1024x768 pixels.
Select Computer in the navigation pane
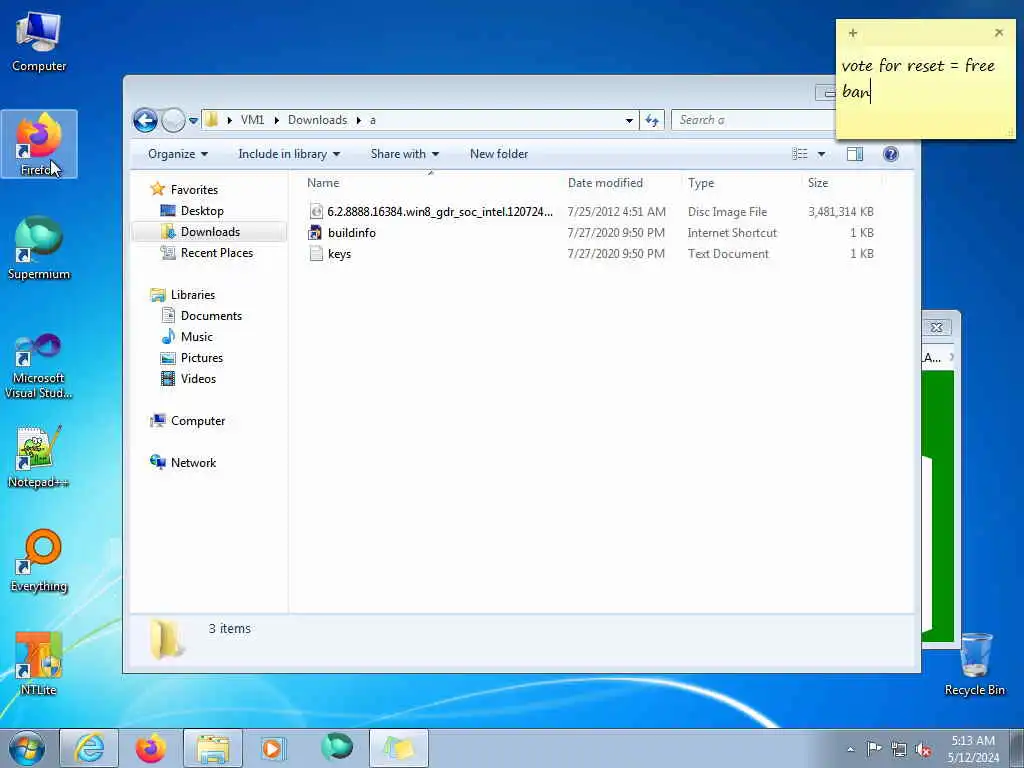198,421
